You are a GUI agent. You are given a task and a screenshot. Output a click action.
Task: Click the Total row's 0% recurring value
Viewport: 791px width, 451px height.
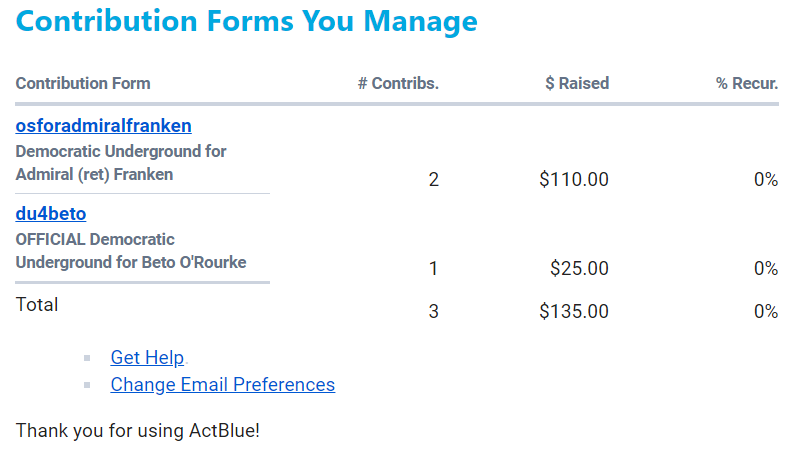(x=765, y=311)
